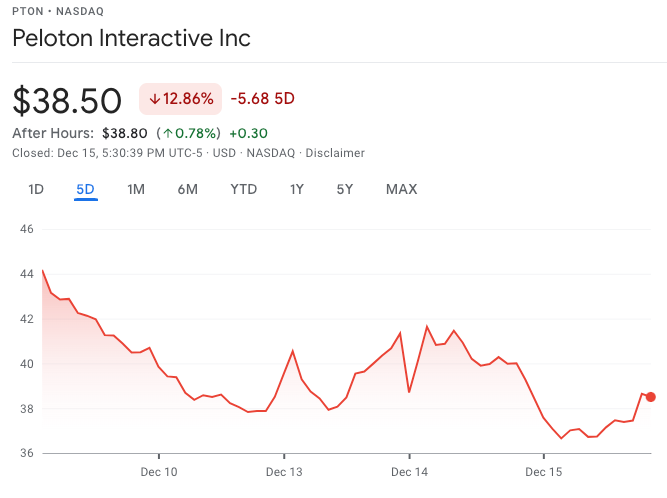Click the 40 y-axis value
Viewport: 667px width, 498px height.
[x=27, y=364]
